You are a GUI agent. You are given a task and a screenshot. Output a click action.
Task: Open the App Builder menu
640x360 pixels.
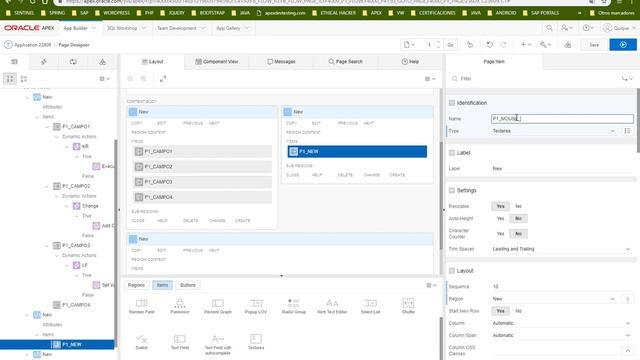coord(80,28)
